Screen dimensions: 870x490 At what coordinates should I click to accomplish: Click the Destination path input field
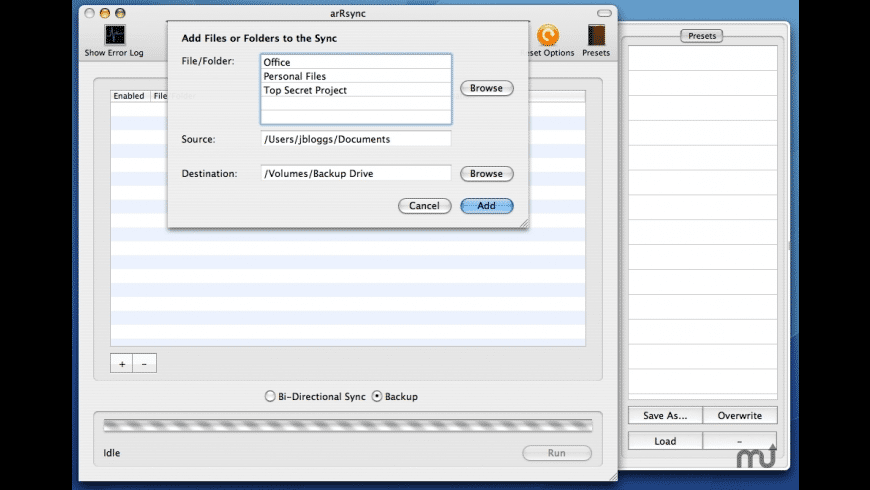(x=356, y=173)
